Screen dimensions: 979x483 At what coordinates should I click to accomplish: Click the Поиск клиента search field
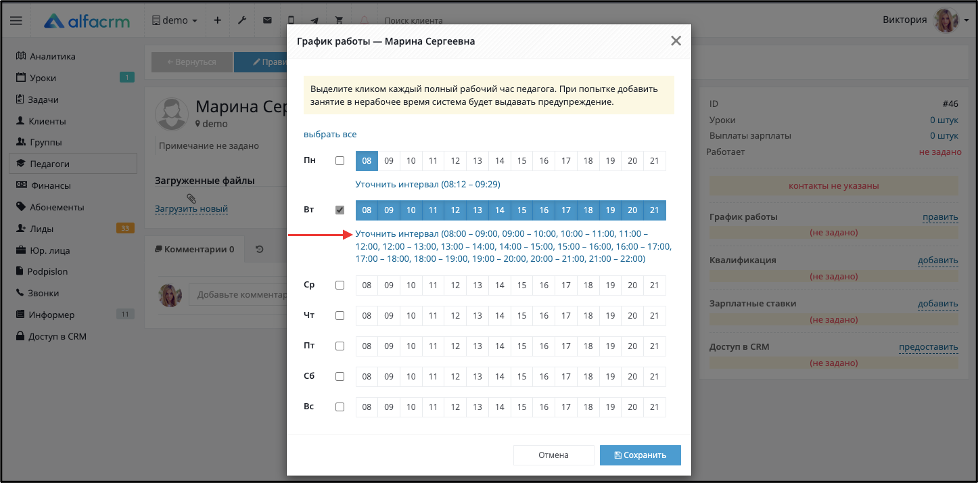tap(413, 21)
